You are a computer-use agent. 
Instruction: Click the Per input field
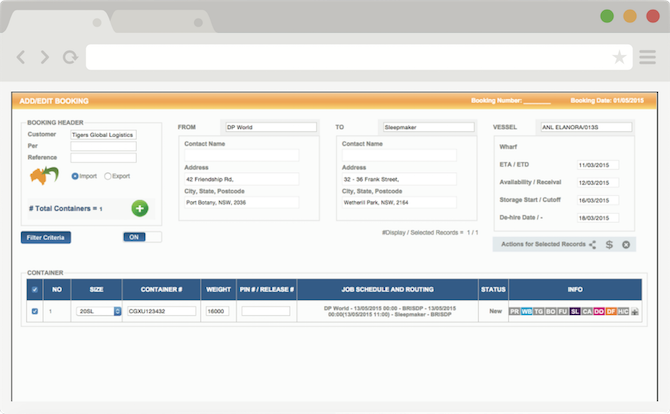pyautogui.click(x=103, y=146)
